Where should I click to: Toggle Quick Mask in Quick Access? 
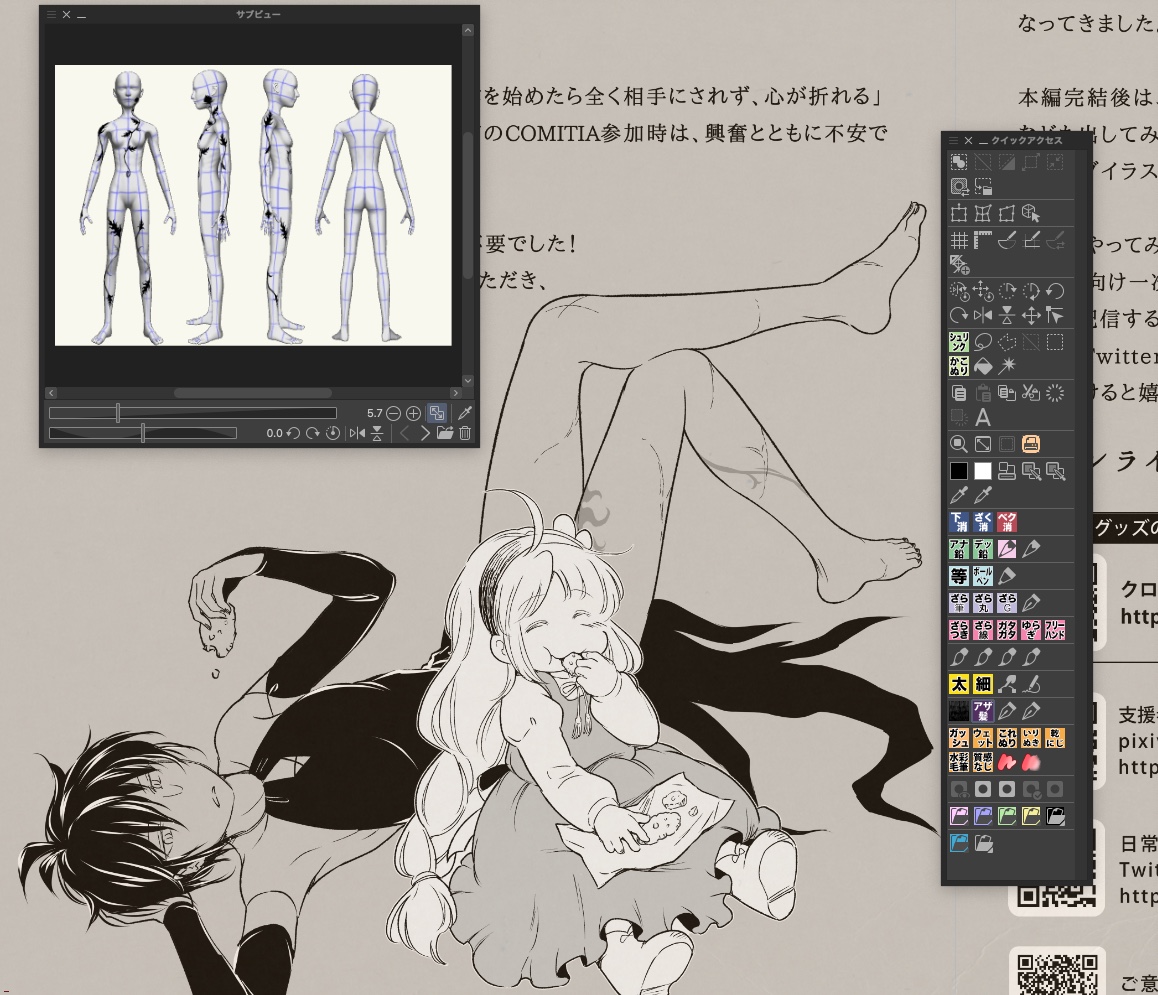click(x=959, y=187)
